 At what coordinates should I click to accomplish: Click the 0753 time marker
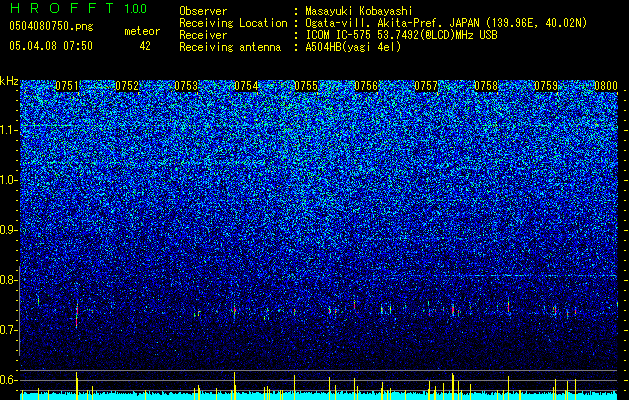(187, 86)
